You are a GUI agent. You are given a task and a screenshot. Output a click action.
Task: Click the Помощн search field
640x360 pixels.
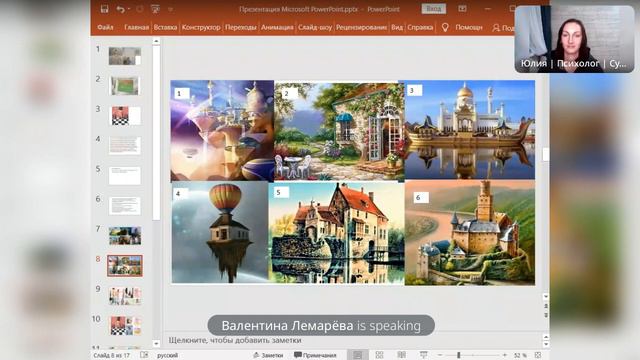click(469, 27)
